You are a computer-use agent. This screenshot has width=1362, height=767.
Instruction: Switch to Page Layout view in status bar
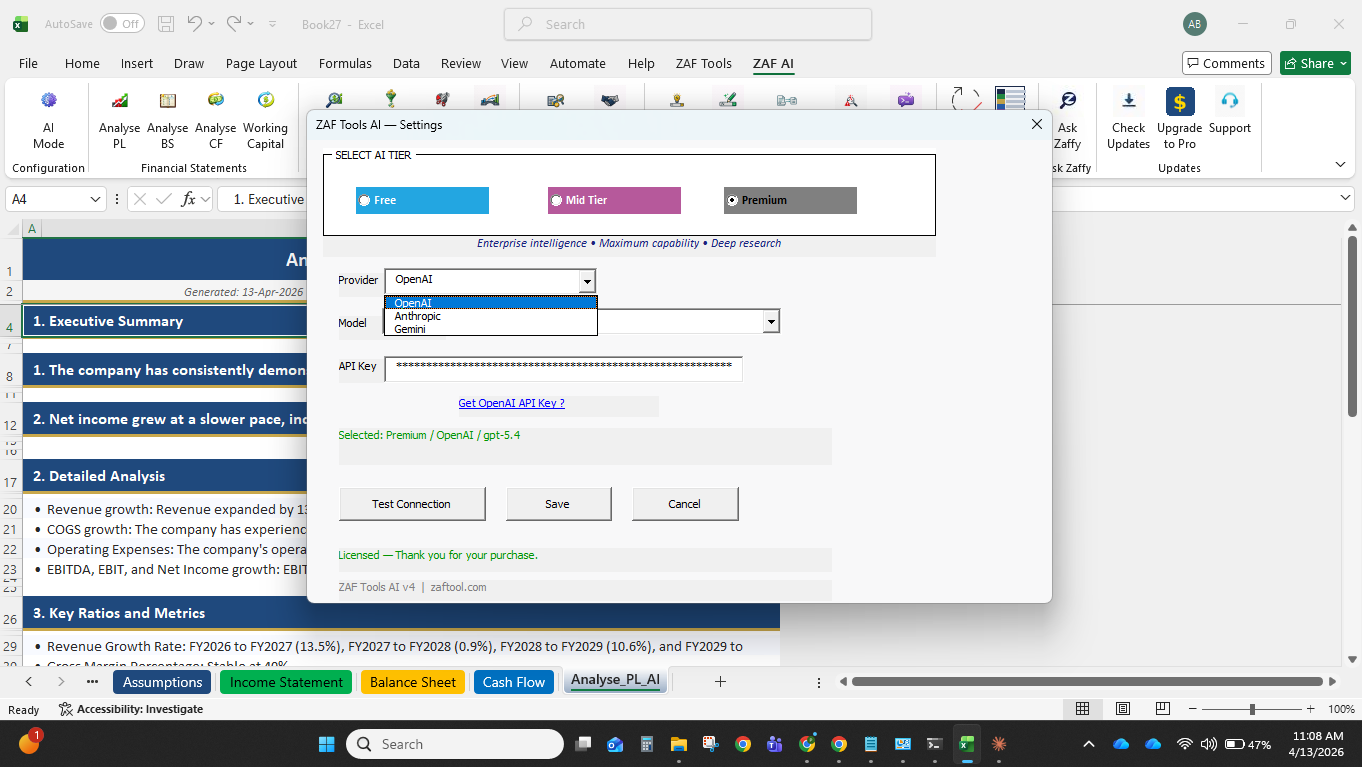pyautogui.click(x=1122, y=709)
